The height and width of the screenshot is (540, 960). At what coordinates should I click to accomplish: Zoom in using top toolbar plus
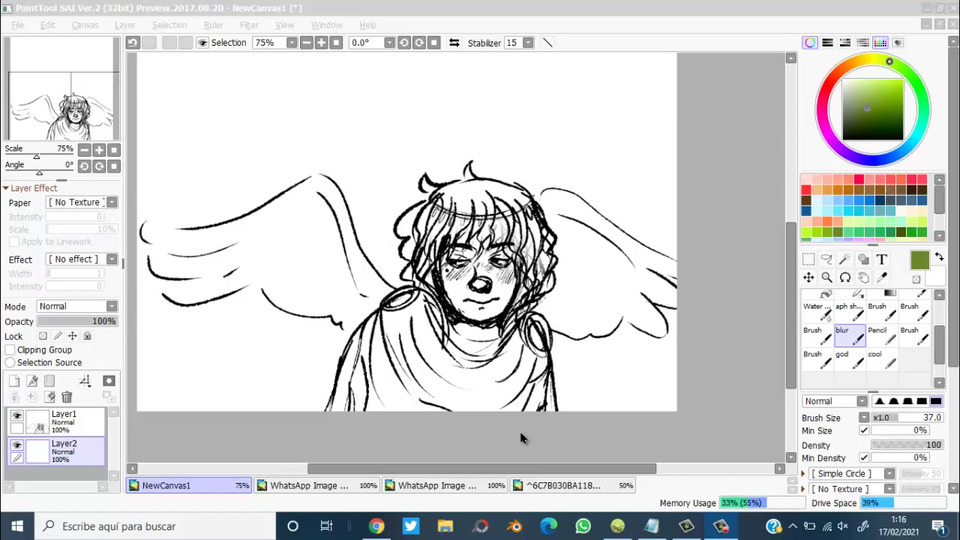click(x=321, y=43)
